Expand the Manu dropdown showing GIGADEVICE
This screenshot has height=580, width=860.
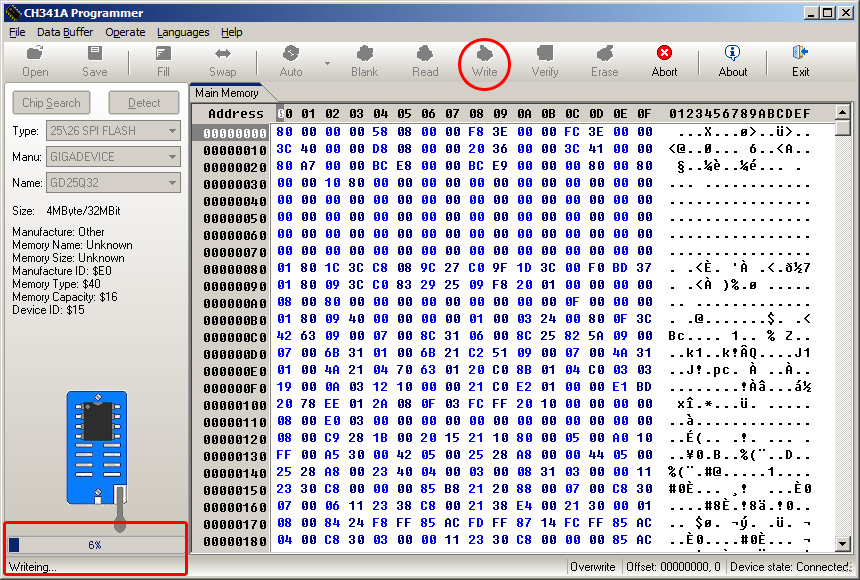click(172, 157)
